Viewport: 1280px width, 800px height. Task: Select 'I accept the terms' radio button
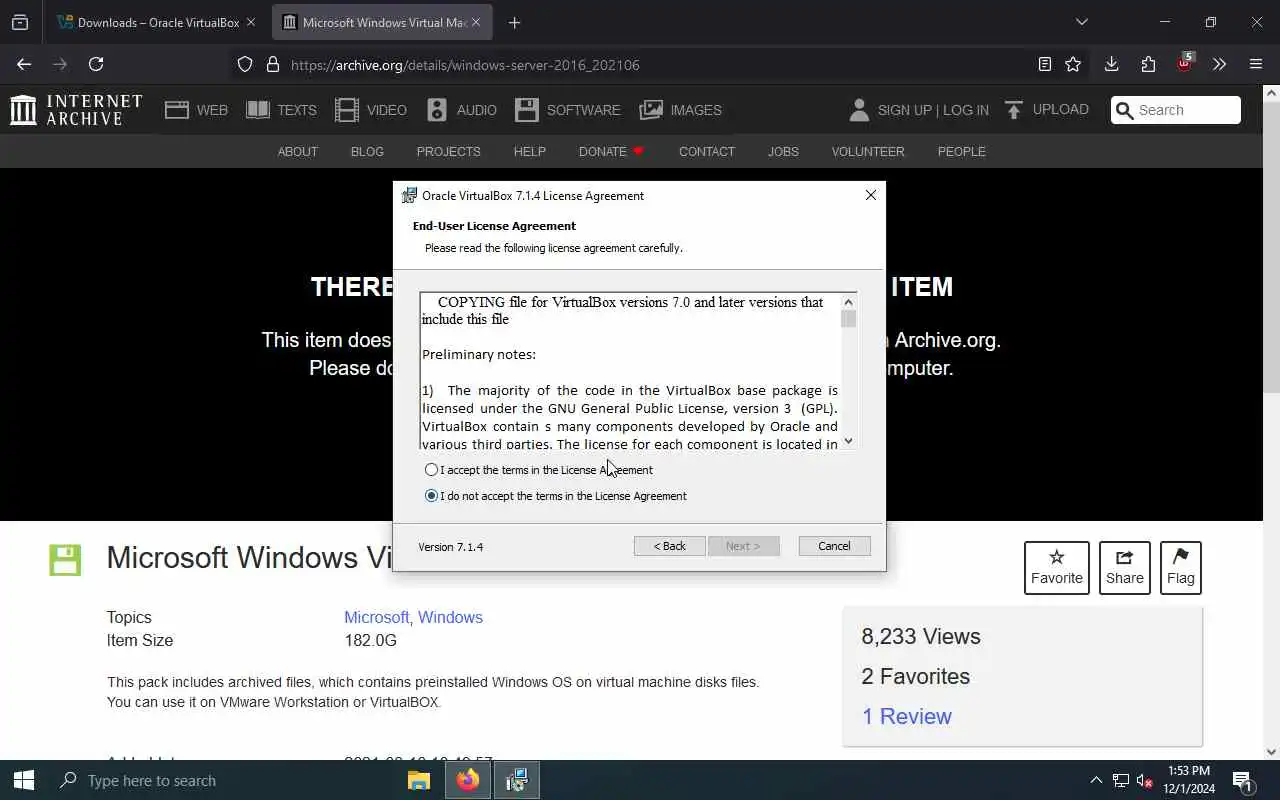(431, 470)
